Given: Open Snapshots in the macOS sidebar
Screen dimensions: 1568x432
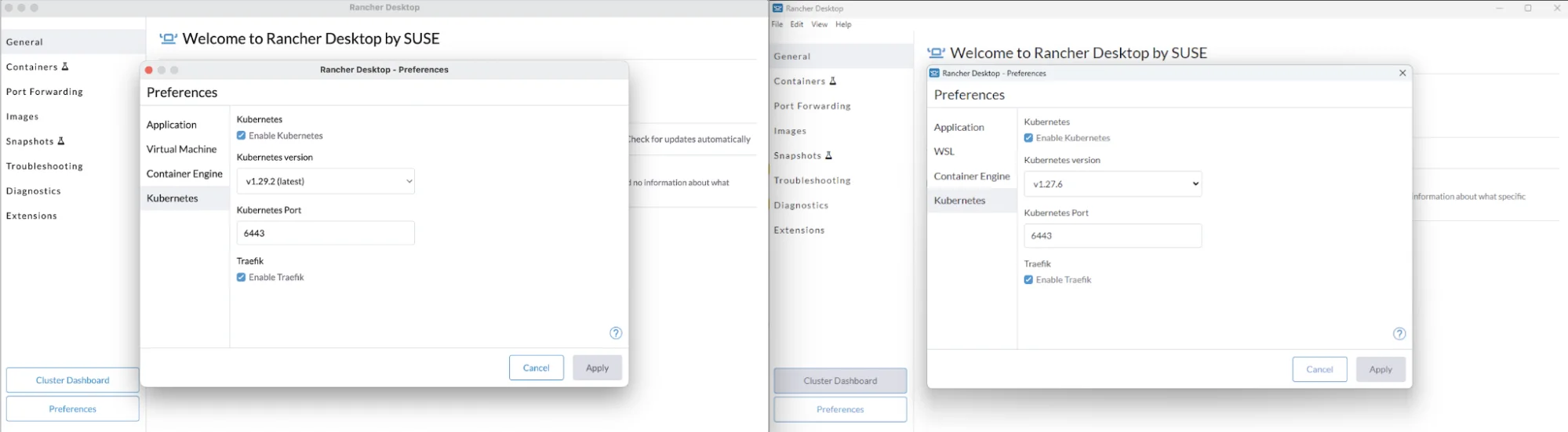Looking at the screenshot, I should (73, 141).
